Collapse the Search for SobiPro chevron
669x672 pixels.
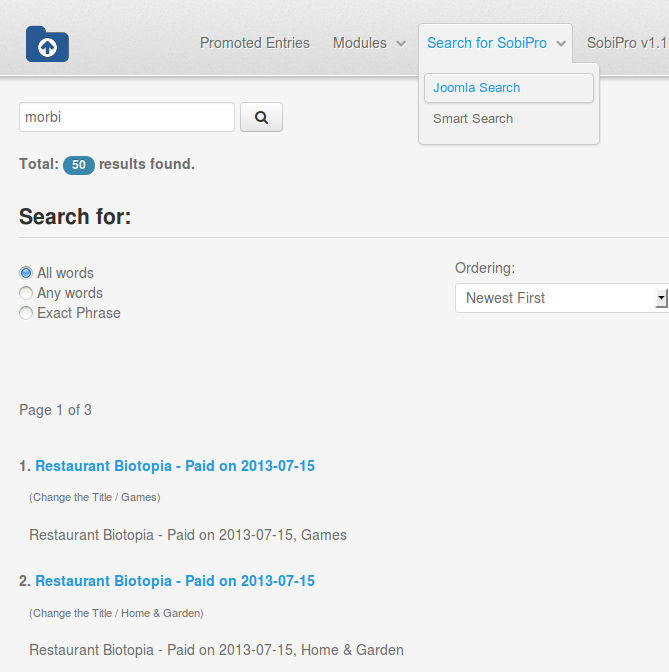pos(561,44)
